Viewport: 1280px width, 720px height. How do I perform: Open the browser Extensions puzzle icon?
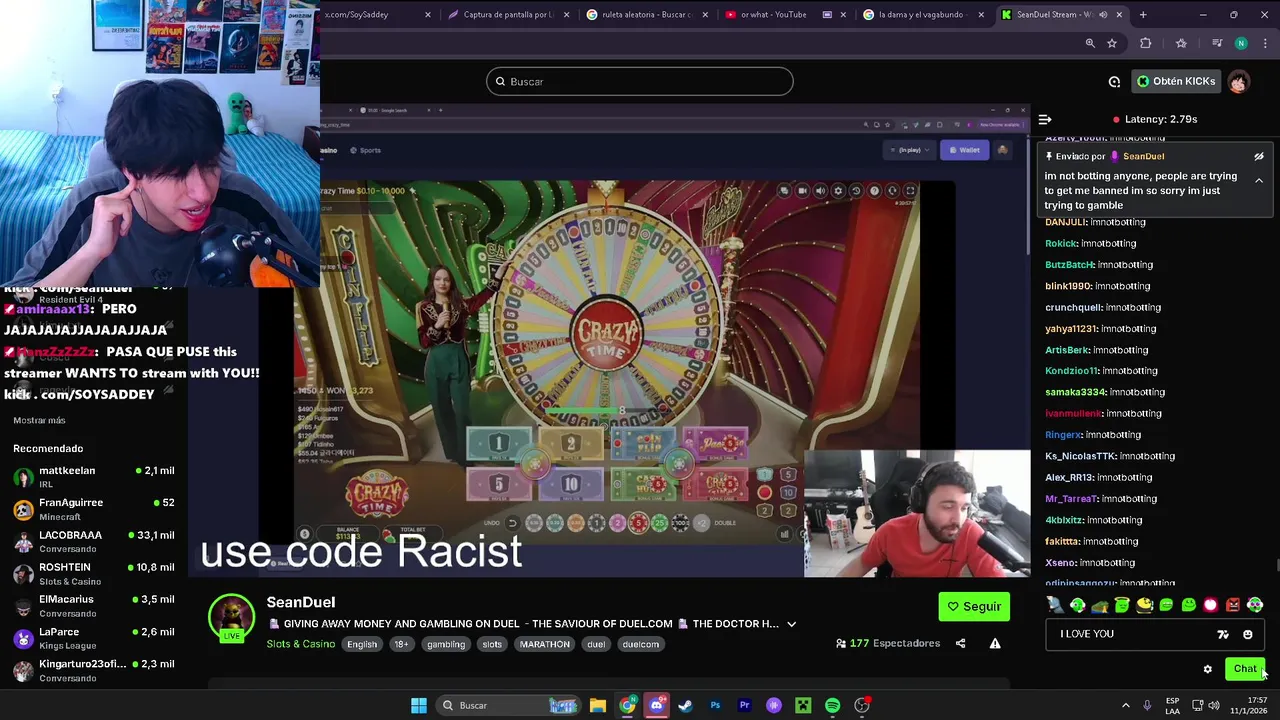coord(1146,43)
